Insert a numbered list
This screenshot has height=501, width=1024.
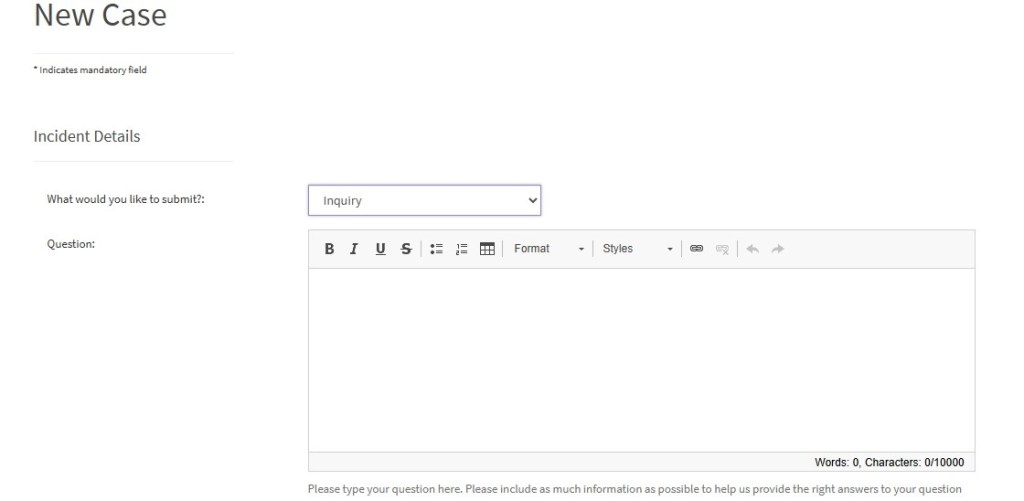pos(462,249)
